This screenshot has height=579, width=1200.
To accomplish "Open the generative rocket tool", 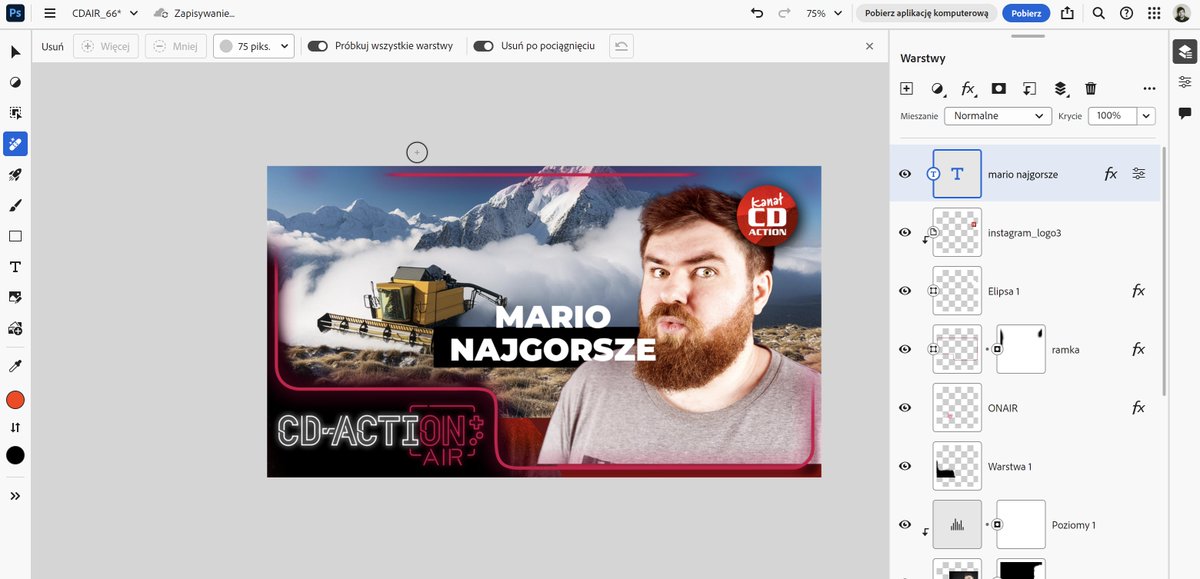I will point(15,175).
